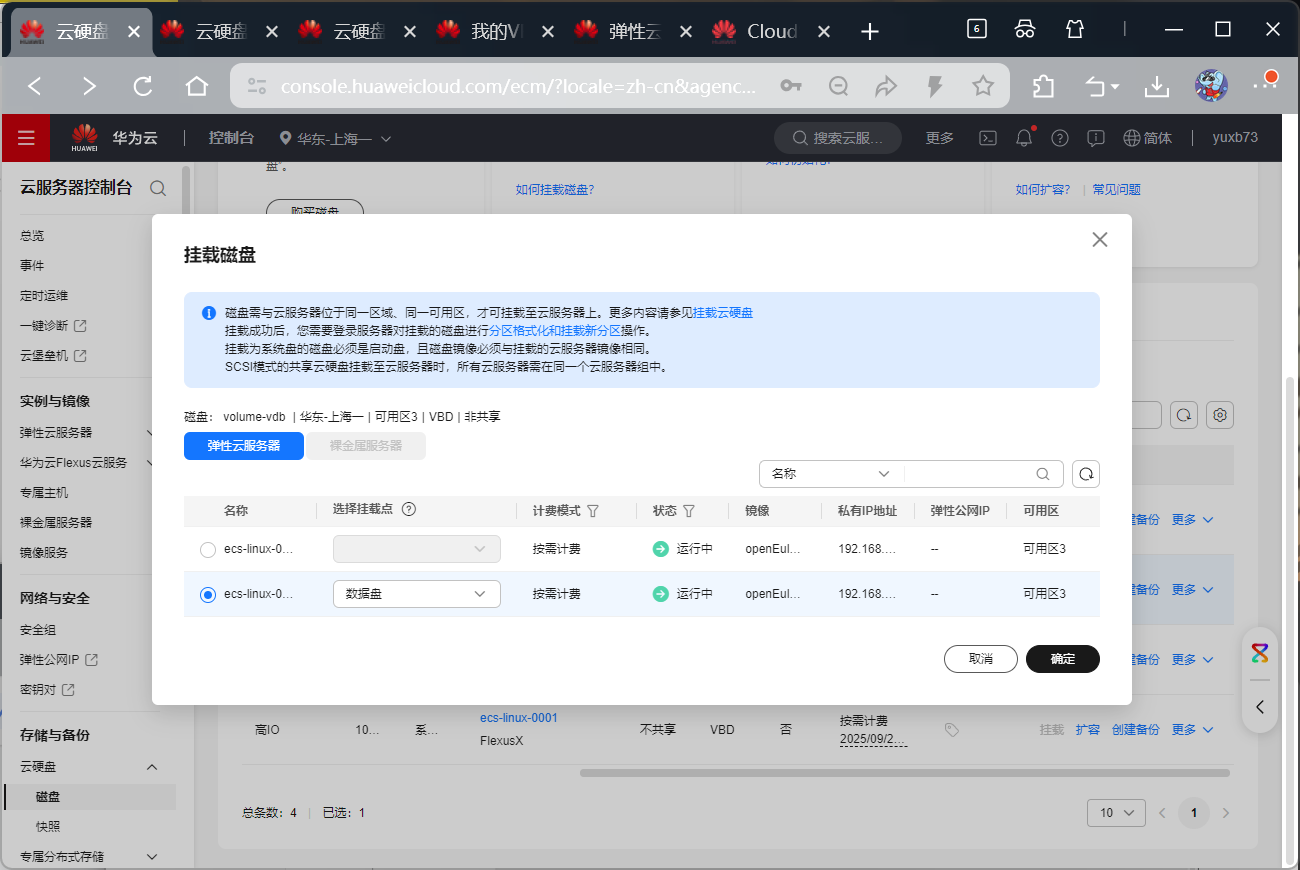Open the password key icon in address bar

(791, 86)
